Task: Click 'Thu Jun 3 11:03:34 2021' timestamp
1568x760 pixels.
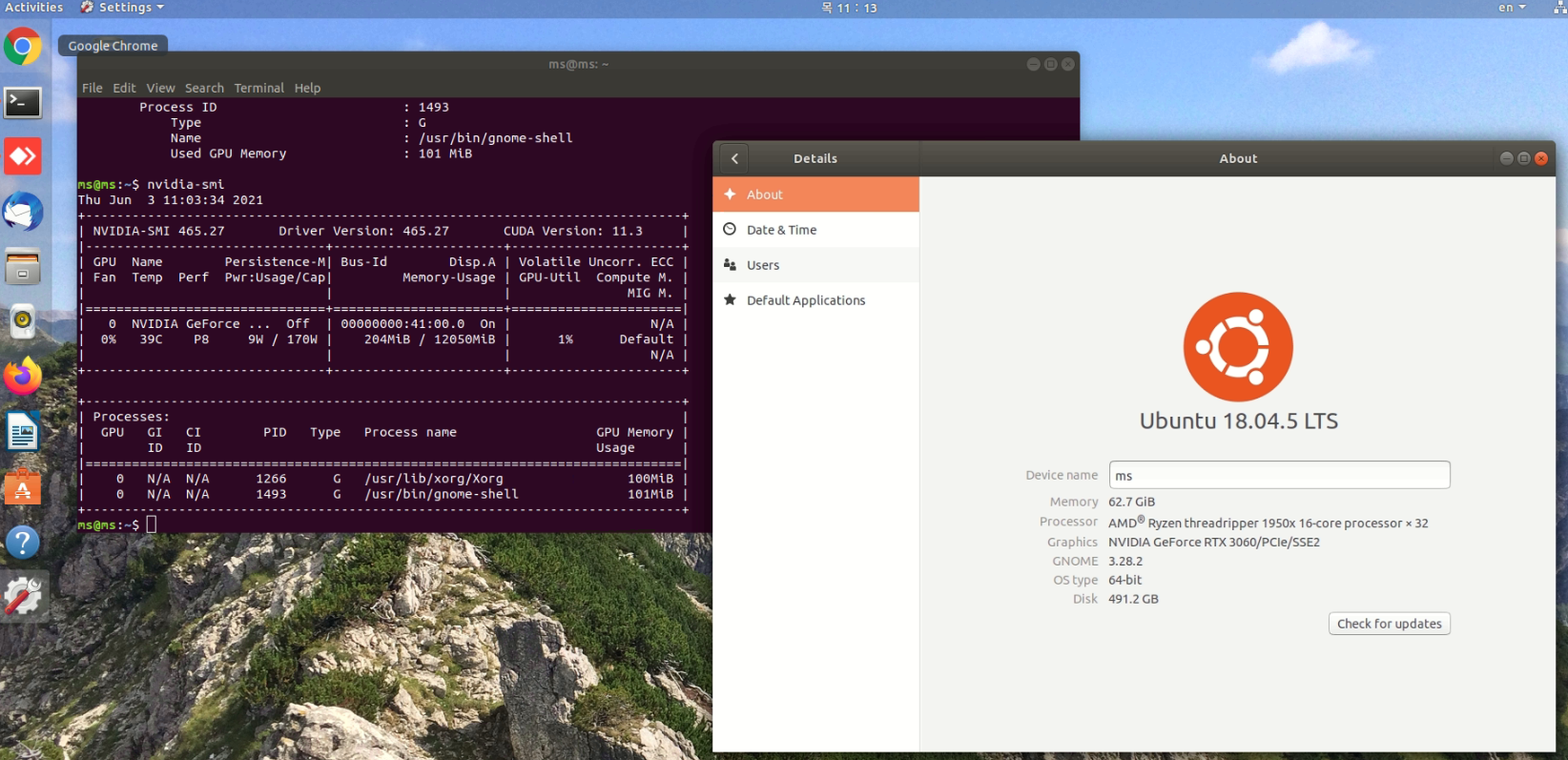Action: point(171,200)
